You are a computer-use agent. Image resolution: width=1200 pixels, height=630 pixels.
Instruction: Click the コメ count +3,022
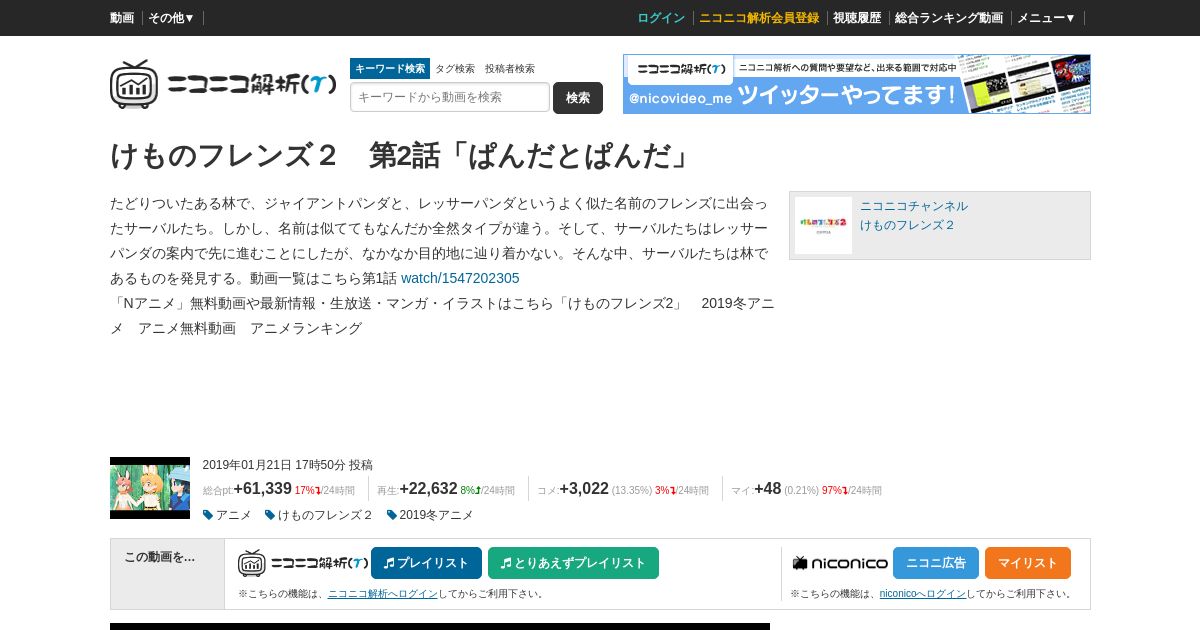[584, 489]
